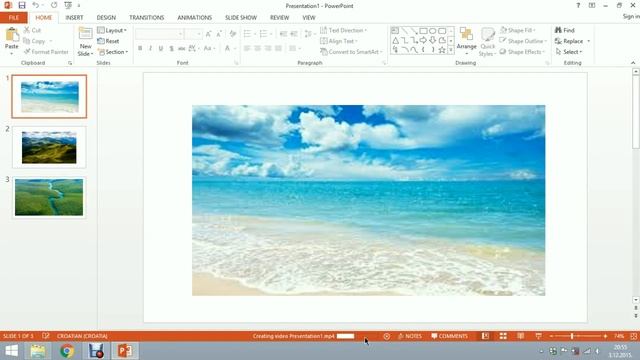Select the Oval shape
640x360 pixels.
click(433, 31)
